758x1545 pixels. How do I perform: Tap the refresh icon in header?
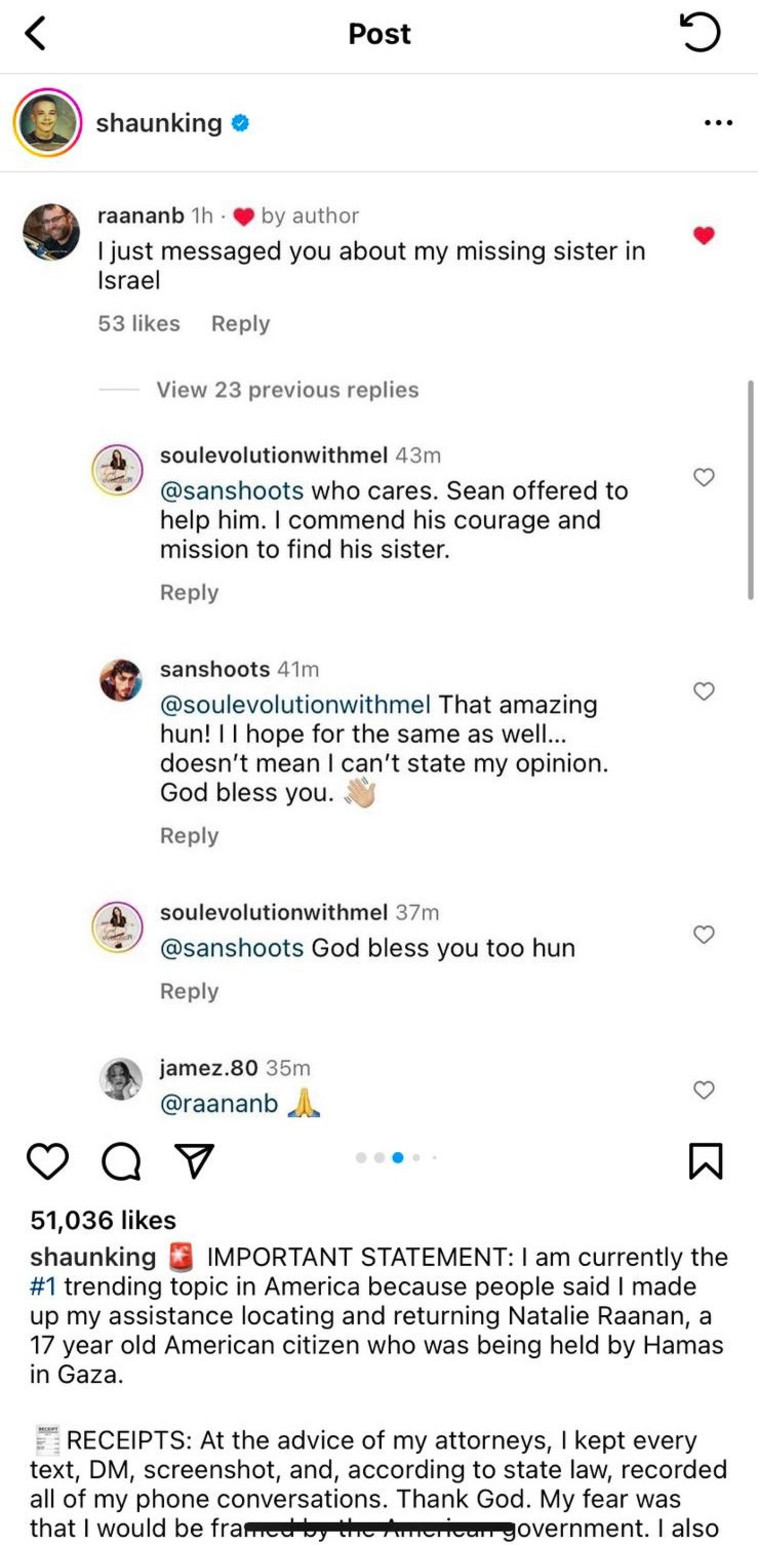(x=699, y=34)
